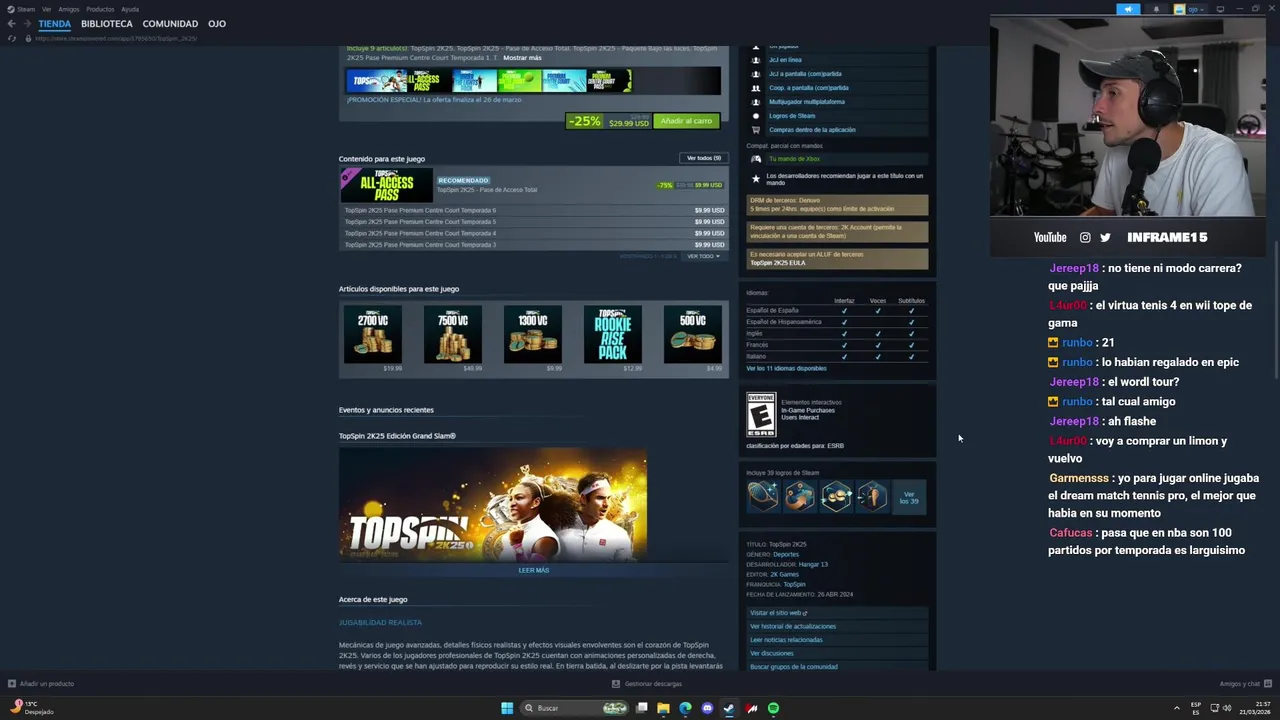Expand event description with LEER MÁS
The width and height of the screenshot is (1280, 720).
tap(533, 570)
